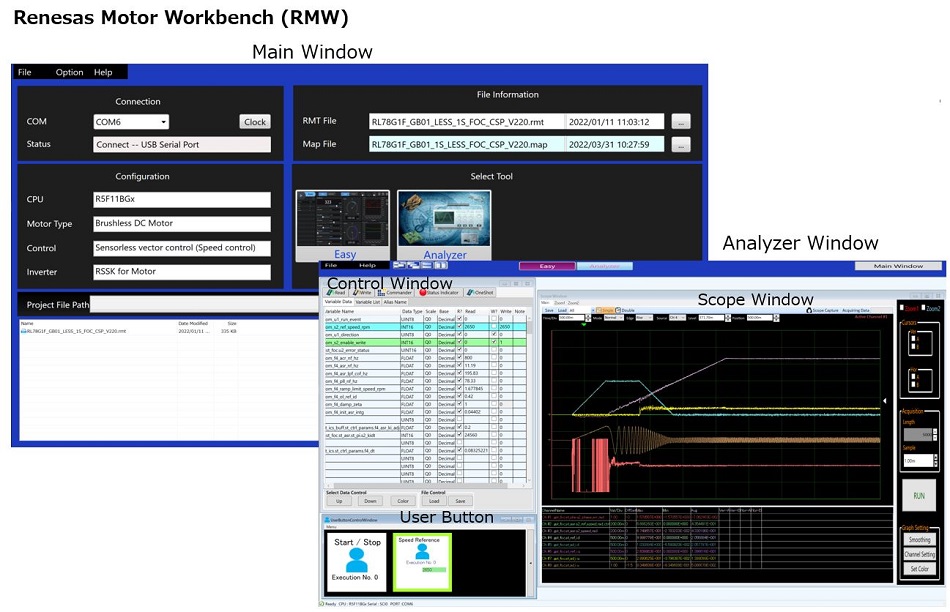Open the Easy tool thumbnail in Main Window
Screen dimensions: 950x612
coord(342,226)
